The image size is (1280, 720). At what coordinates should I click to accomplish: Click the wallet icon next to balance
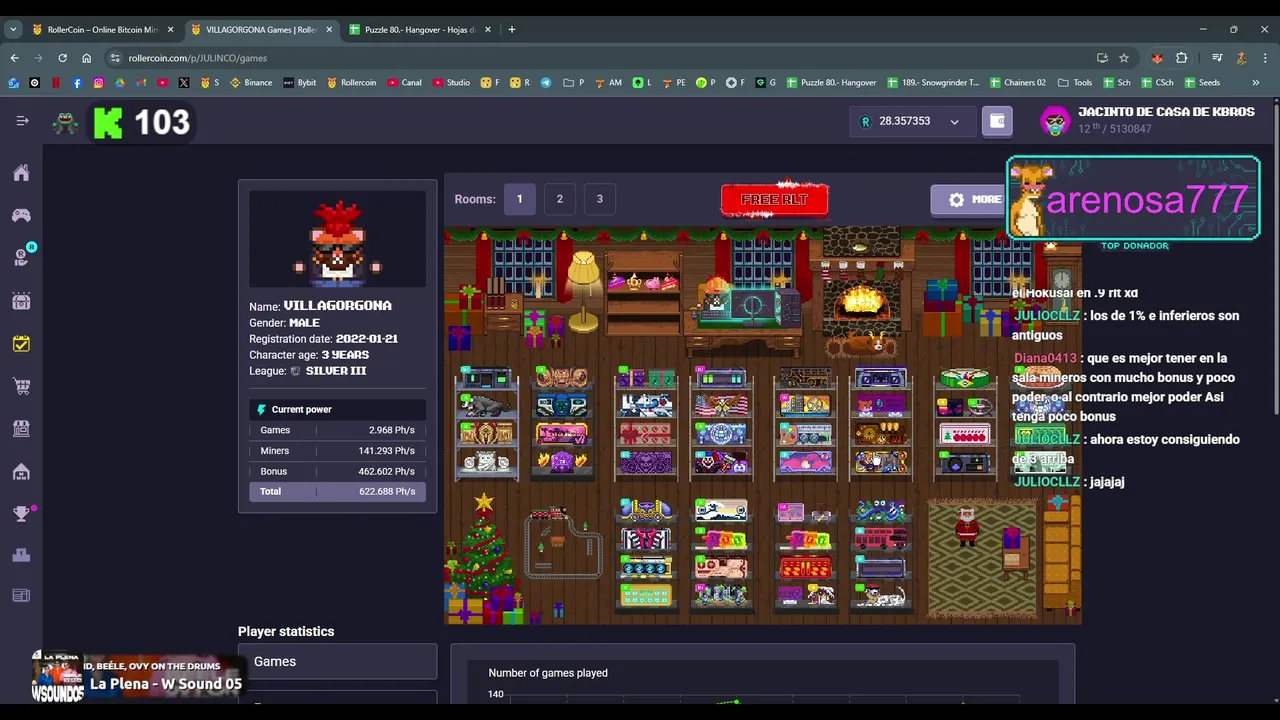click(x=997, y=121)
